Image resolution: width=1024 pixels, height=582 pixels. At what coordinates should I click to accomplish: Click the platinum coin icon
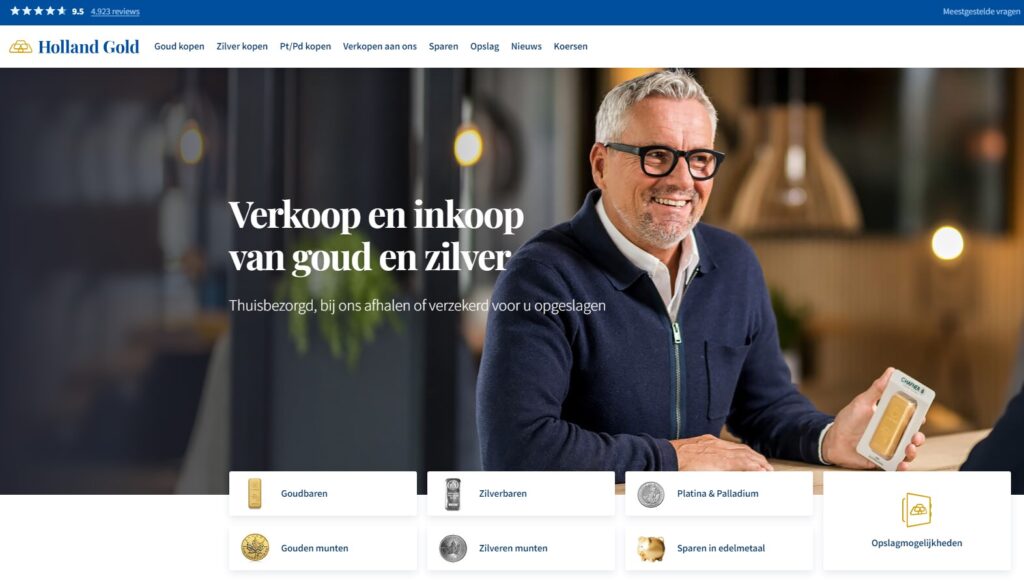tap(650, 494)
